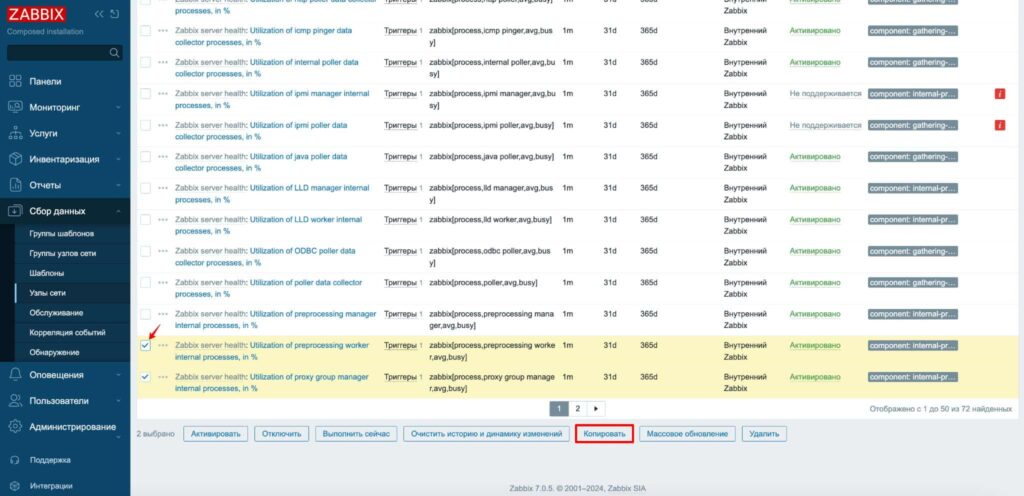
Task: Open three-dot menu for internal poller item
Action: (x=163, y=62)
